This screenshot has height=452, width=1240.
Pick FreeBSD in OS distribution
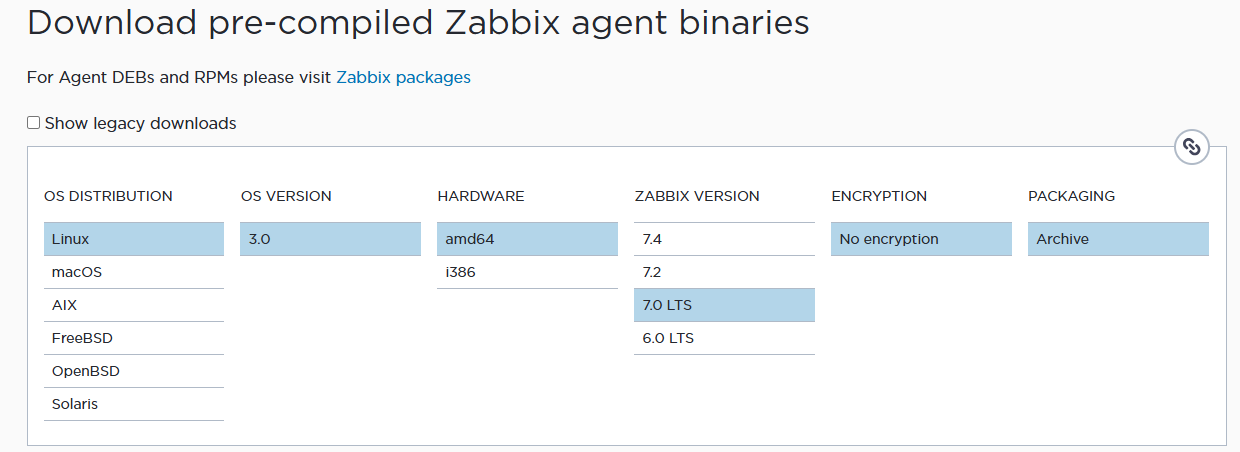pos(134,338)
